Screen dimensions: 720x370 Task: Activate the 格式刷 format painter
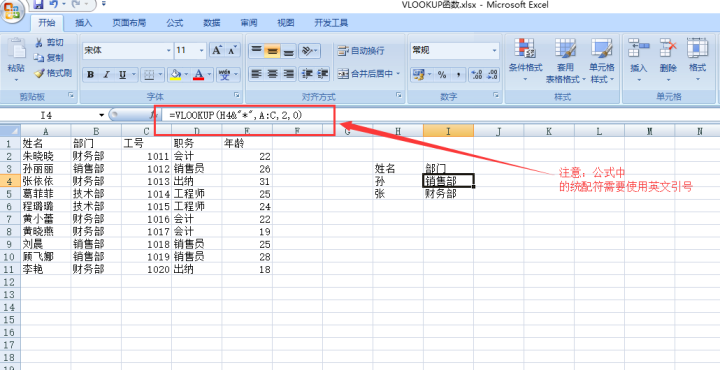tap(53, 73)
